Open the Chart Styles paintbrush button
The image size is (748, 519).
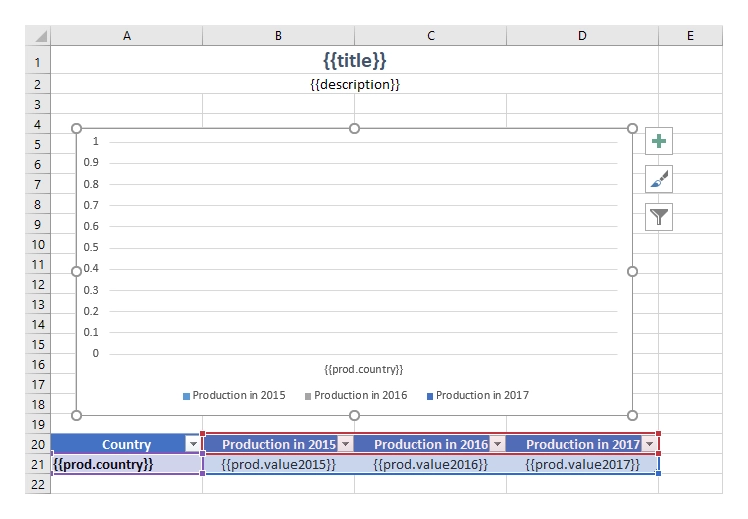click(659, 179)
